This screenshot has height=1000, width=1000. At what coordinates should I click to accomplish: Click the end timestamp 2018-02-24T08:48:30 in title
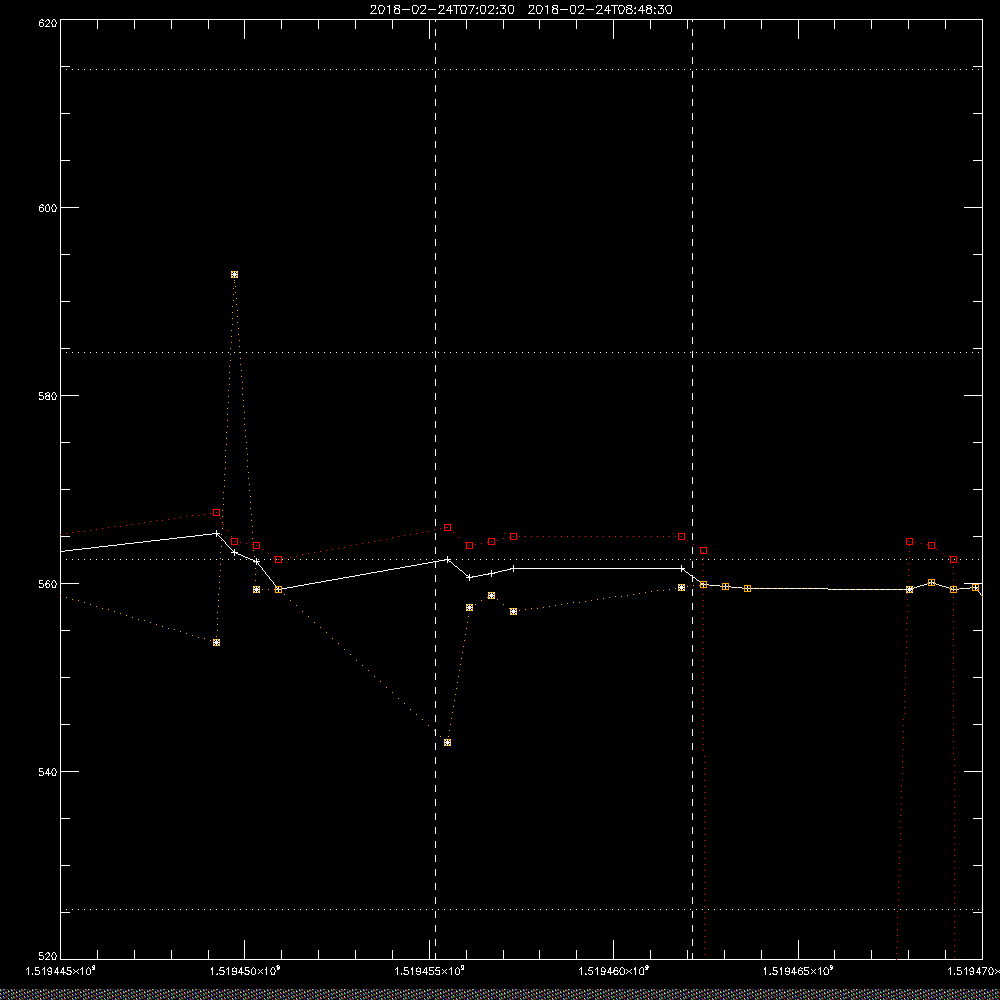coord(600,10)
